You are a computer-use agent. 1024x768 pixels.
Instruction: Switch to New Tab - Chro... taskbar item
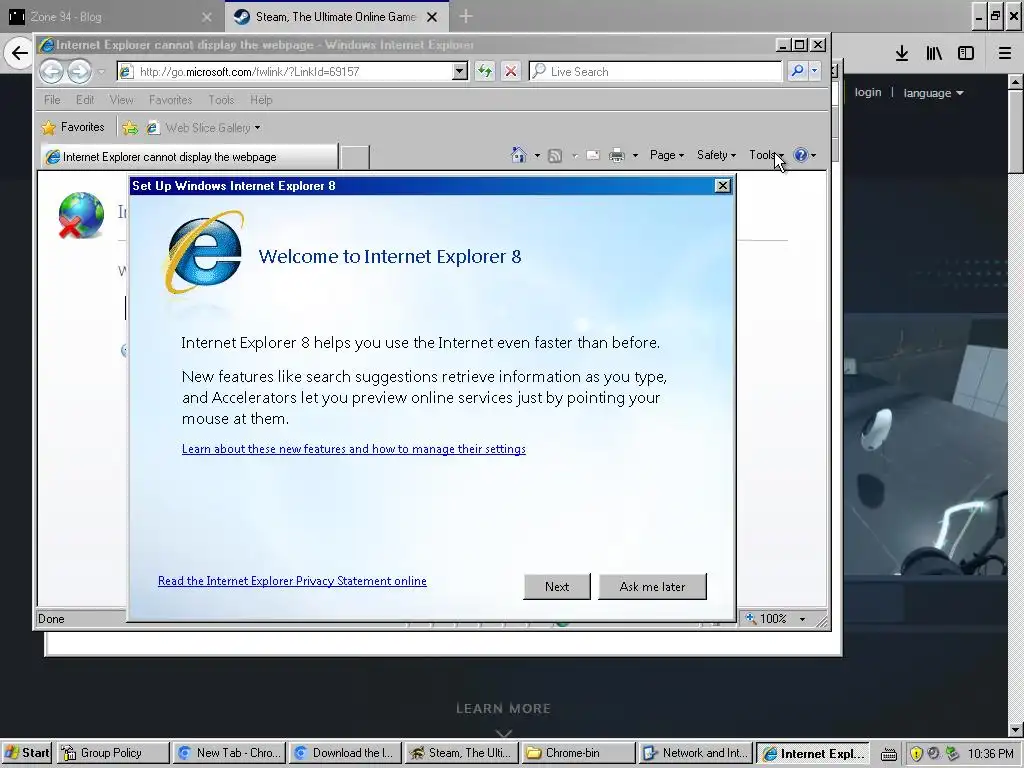tap(229, 753)
